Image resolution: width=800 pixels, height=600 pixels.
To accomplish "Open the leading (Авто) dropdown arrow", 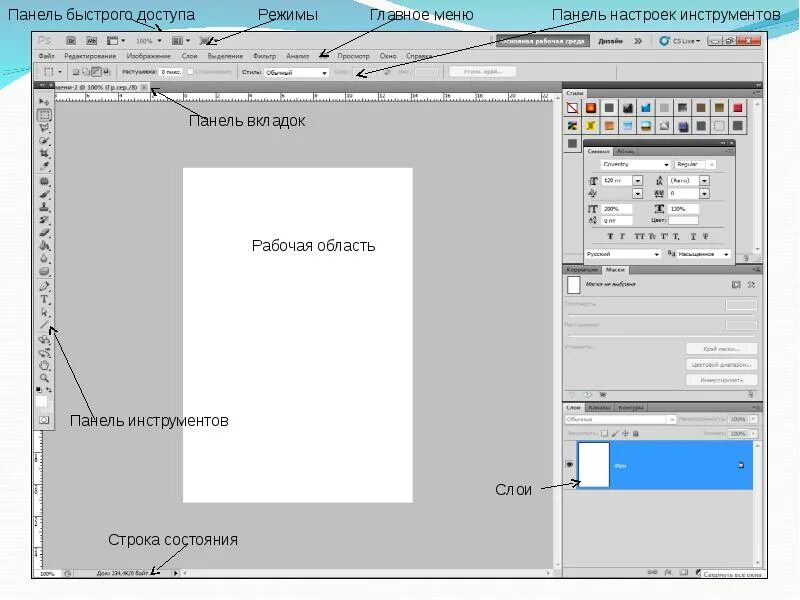I will (x=704, y=181).
